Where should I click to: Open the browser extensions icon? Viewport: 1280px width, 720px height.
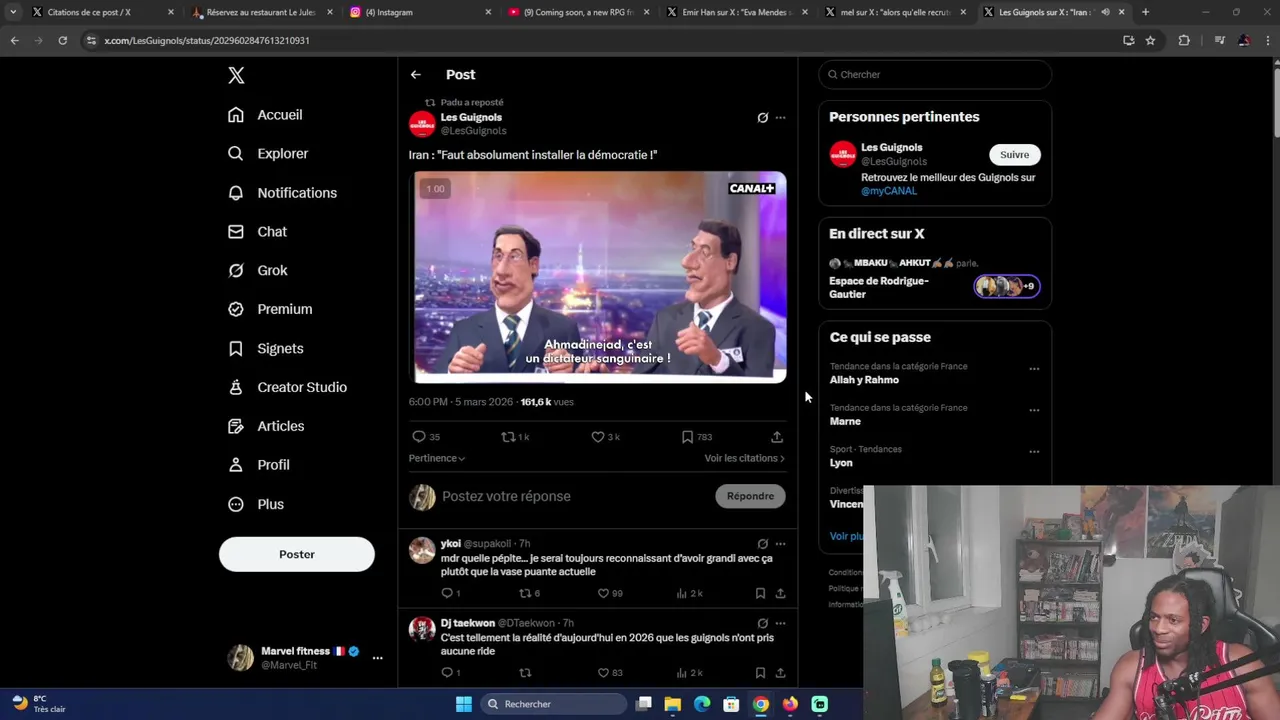tap(1184, 40)
